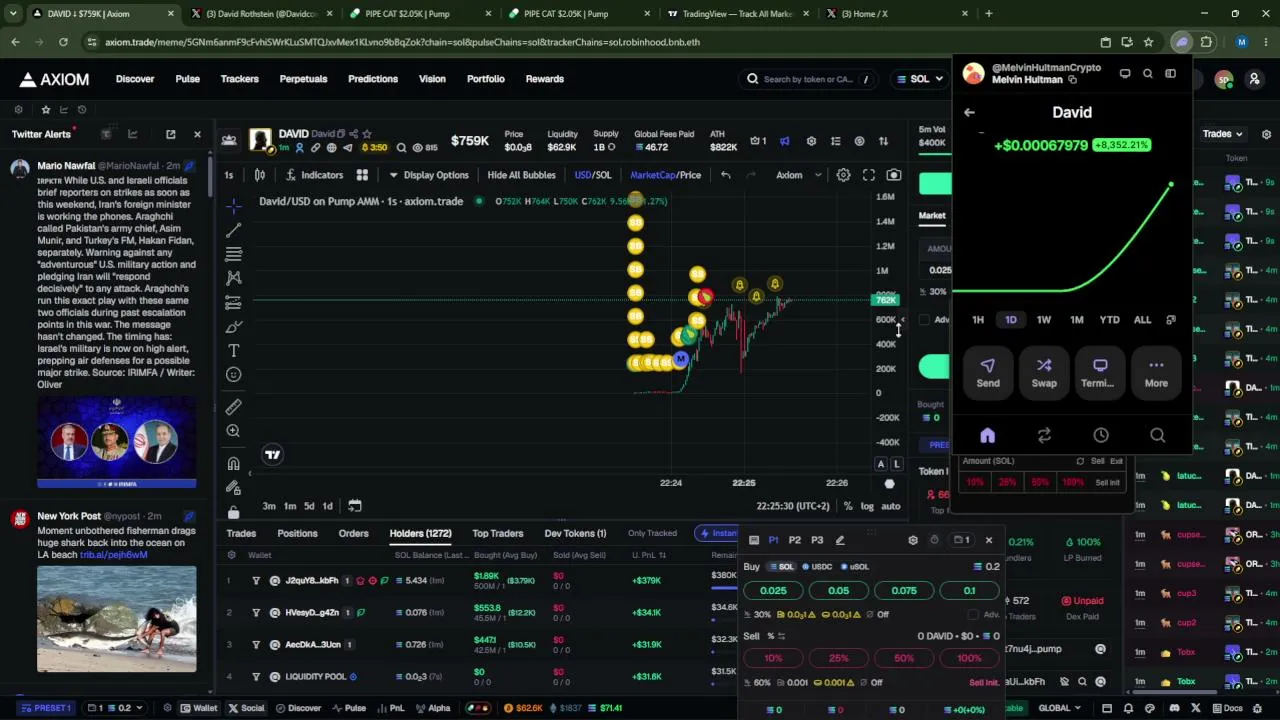Select the ruler measure tool
This screenshot has height=720, width=1280.
(x=233, y=407)
